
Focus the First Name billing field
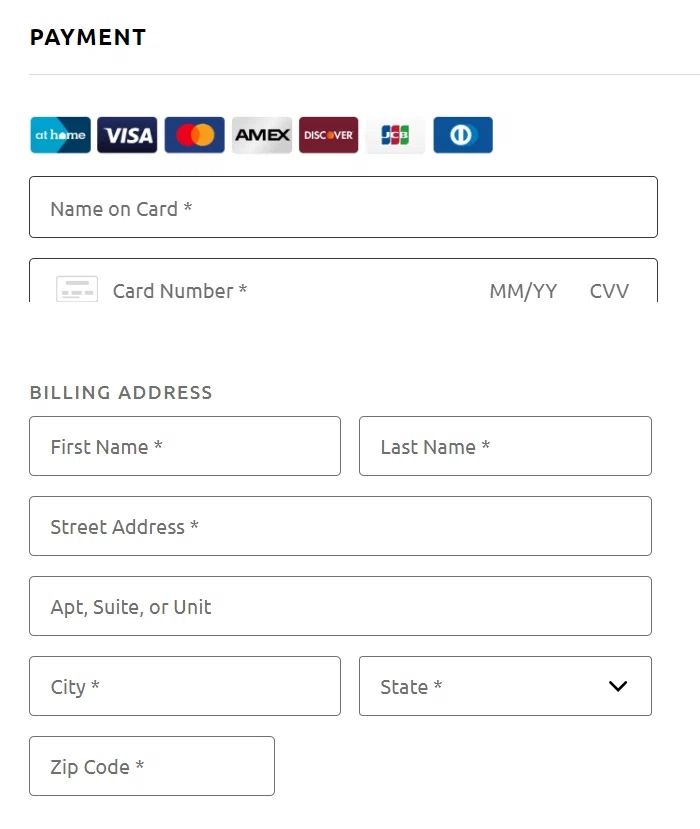(185, 446)
